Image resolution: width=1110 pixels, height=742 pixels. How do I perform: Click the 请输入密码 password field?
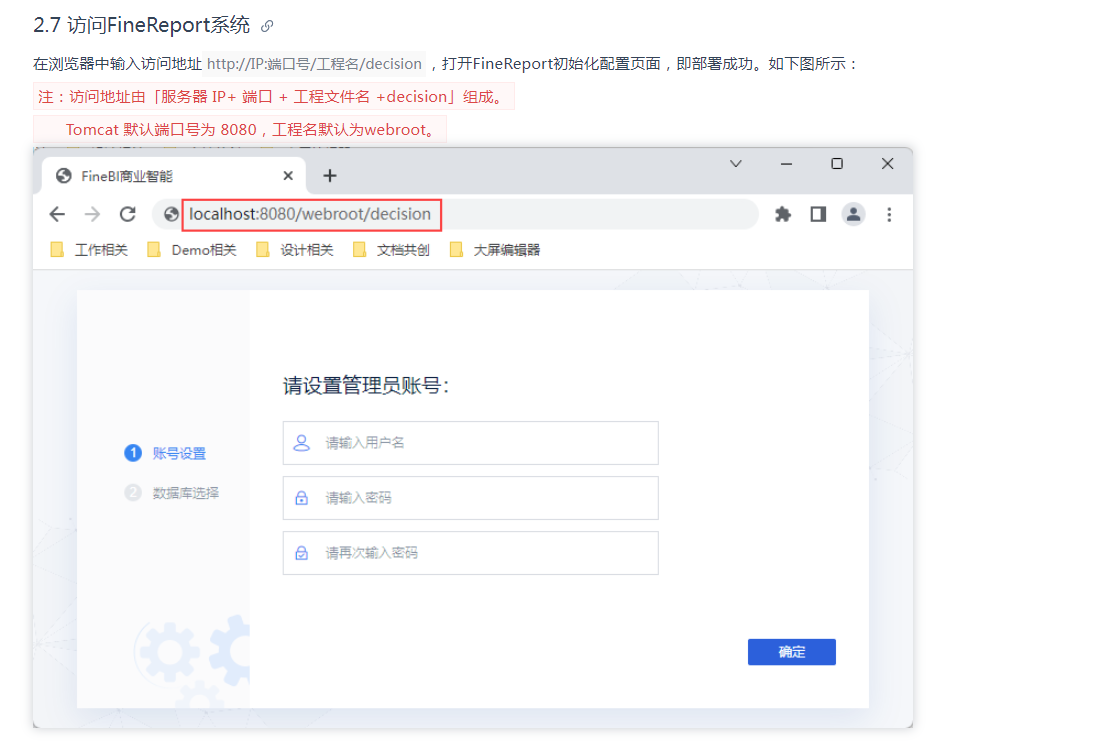(x=471, y=498)
